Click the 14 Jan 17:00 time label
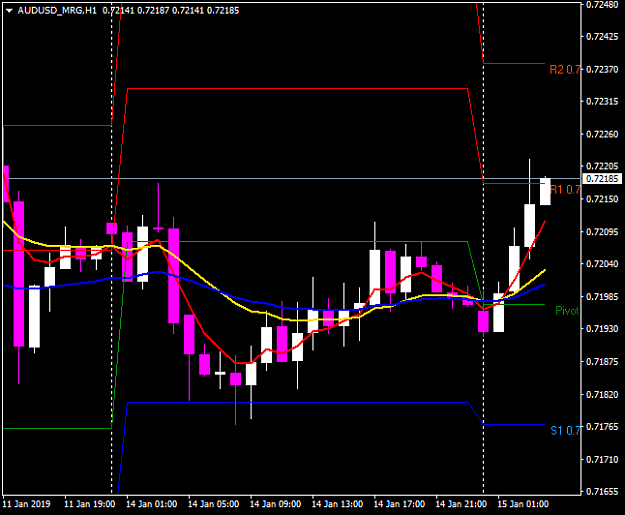Viewport: 625px width, 515px height. (399, 504)
